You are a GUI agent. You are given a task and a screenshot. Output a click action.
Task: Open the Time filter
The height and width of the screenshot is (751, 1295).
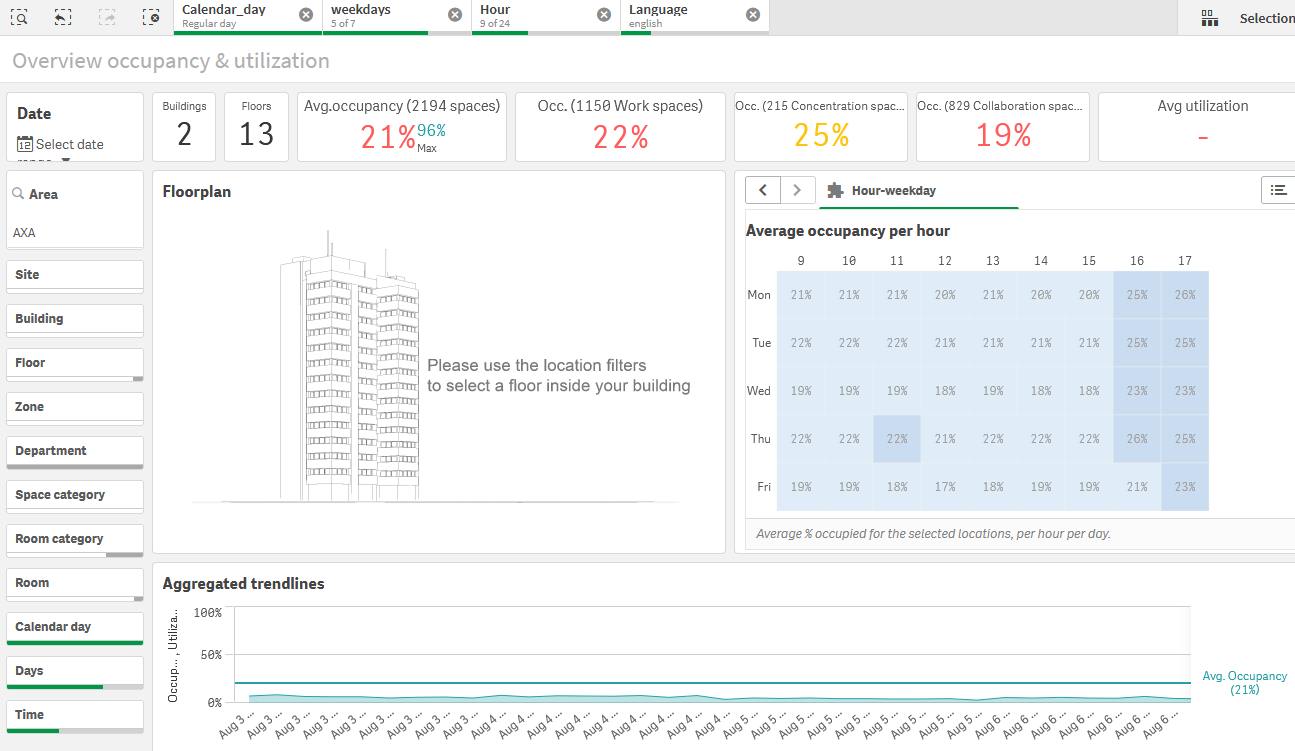point(75,715)
